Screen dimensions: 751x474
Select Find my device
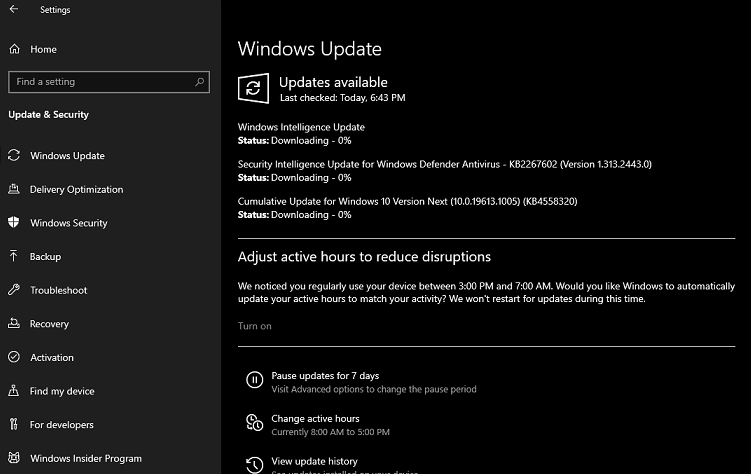click(62, 391)
